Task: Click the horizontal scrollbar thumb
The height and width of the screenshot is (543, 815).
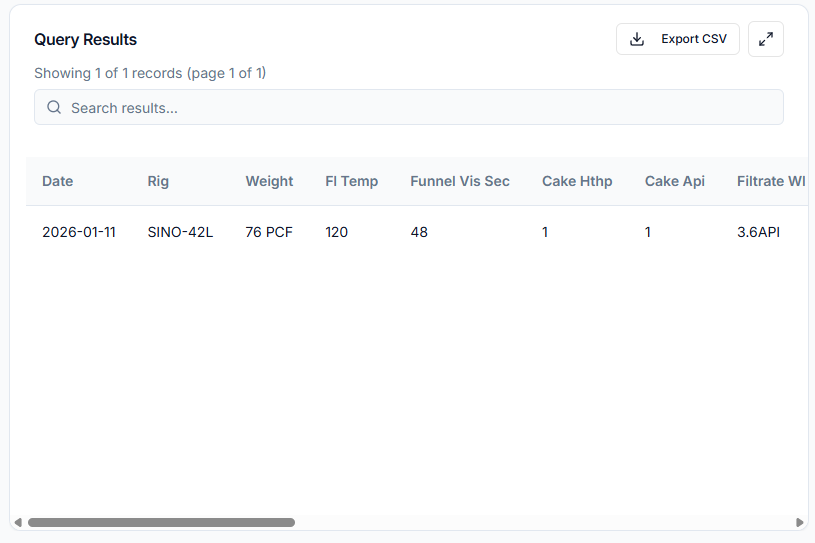Action: (161, 522)
